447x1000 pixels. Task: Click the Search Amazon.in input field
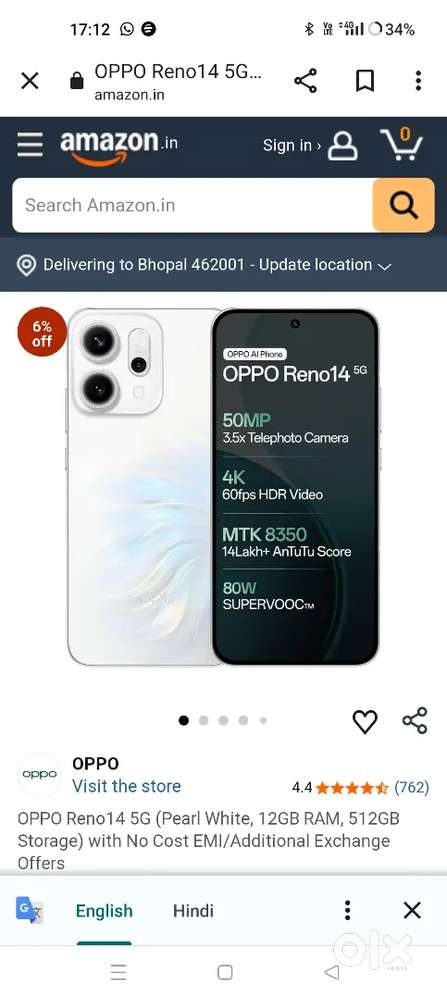tap(193, 205)
